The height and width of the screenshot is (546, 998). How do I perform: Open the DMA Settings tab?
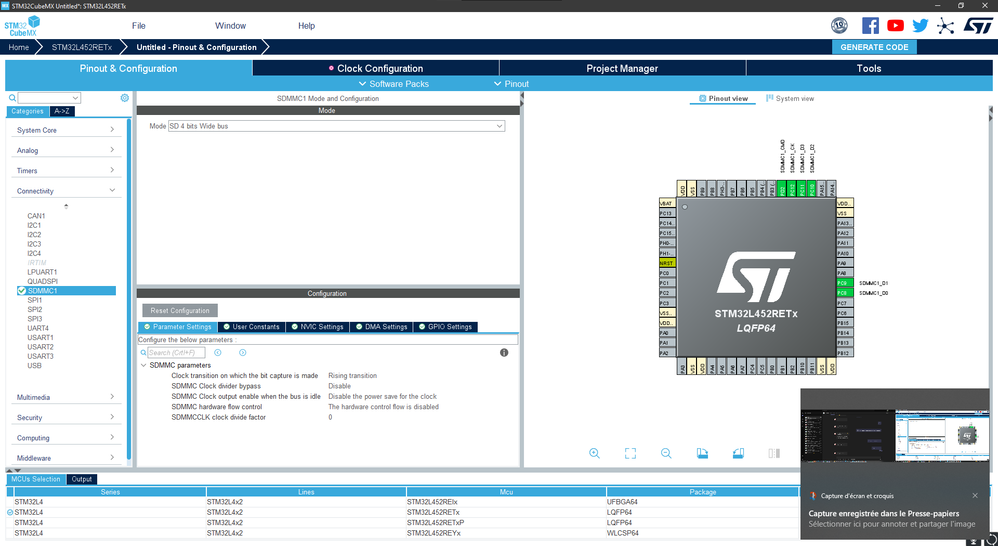point(381,326)
